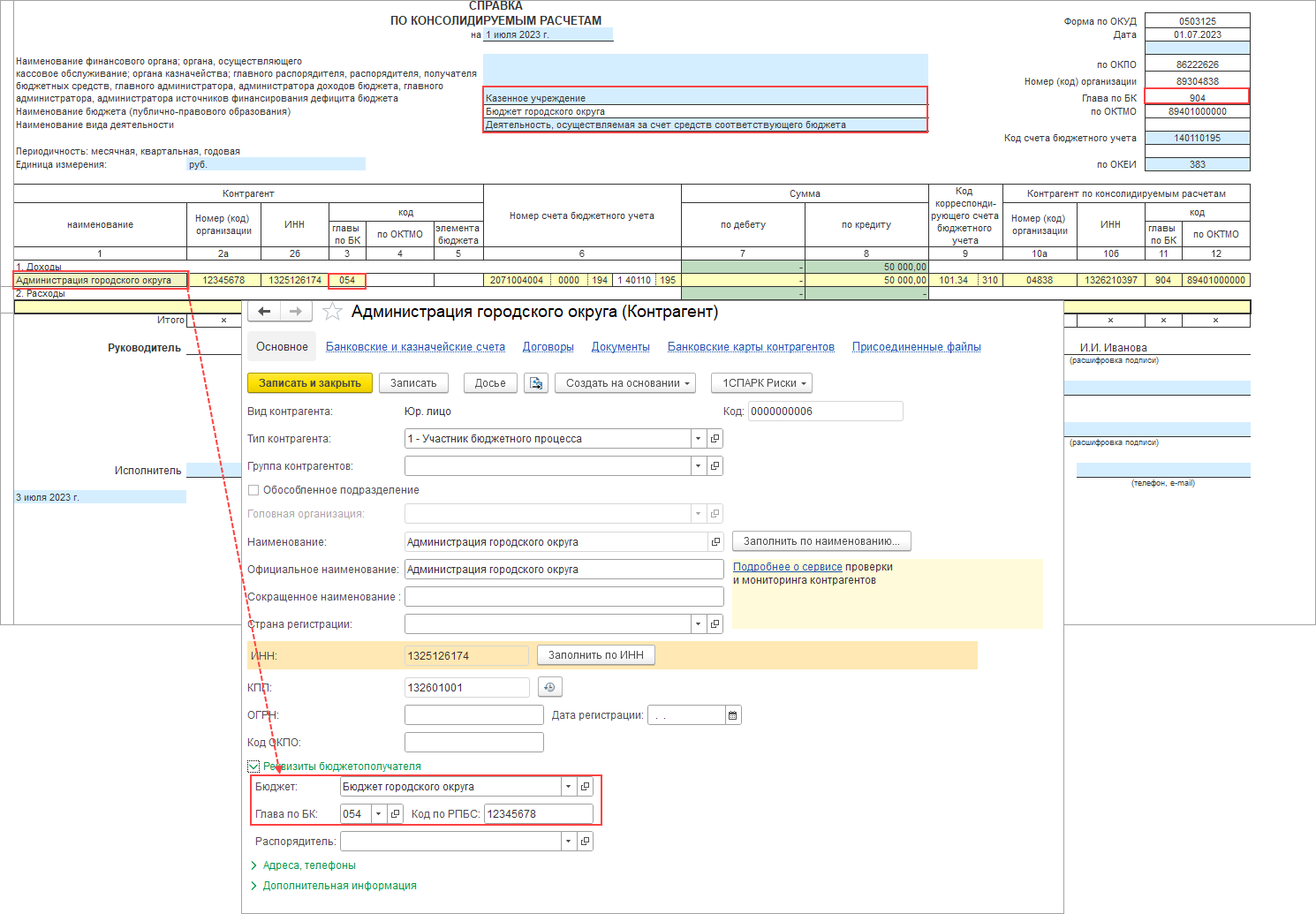The width and height of the screenshot is (1316, 914).
Task: Click the Код ОКПО input field
Action: point(473,743)
